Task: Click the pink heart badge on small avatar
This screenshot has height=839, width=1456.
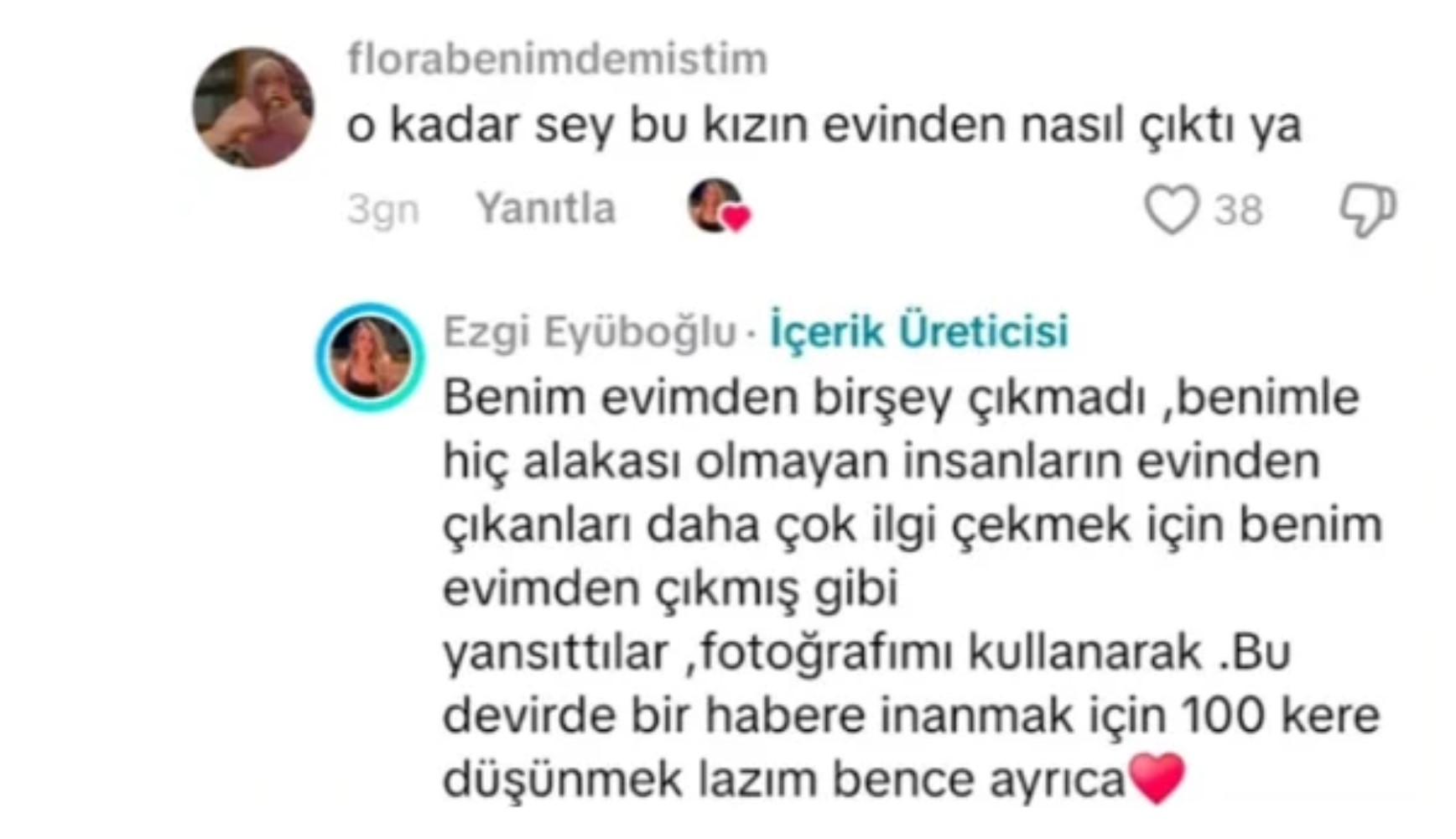Action: [x=737, y=219]
